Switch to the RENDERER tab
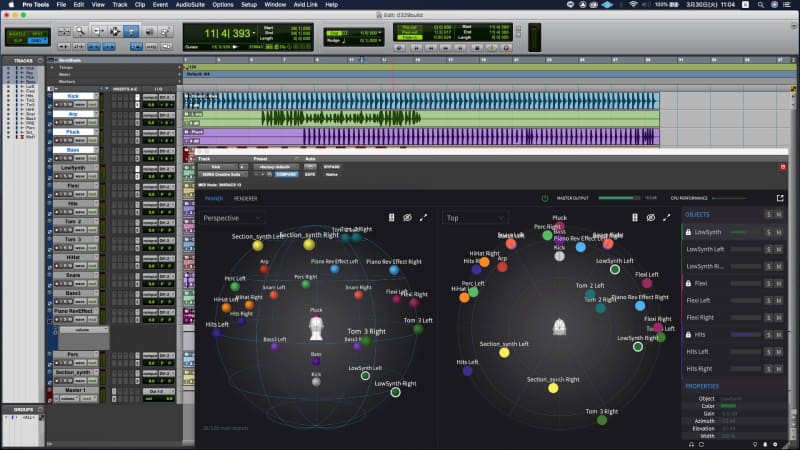 [x=245, y=198]
